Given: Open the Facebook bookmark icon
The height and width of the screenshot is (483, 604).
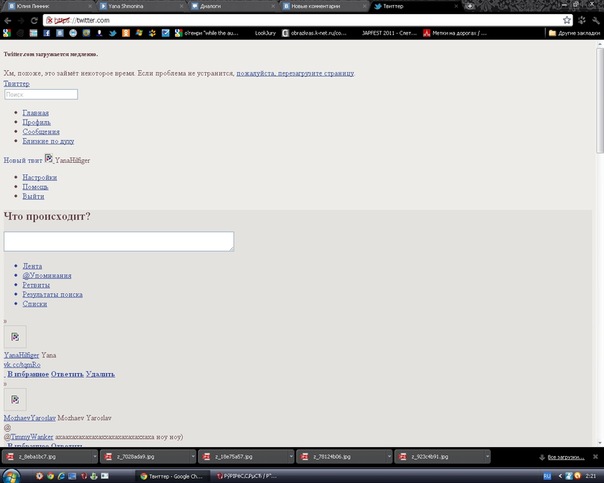Looking at the screenshot, I should pos(47,33).
